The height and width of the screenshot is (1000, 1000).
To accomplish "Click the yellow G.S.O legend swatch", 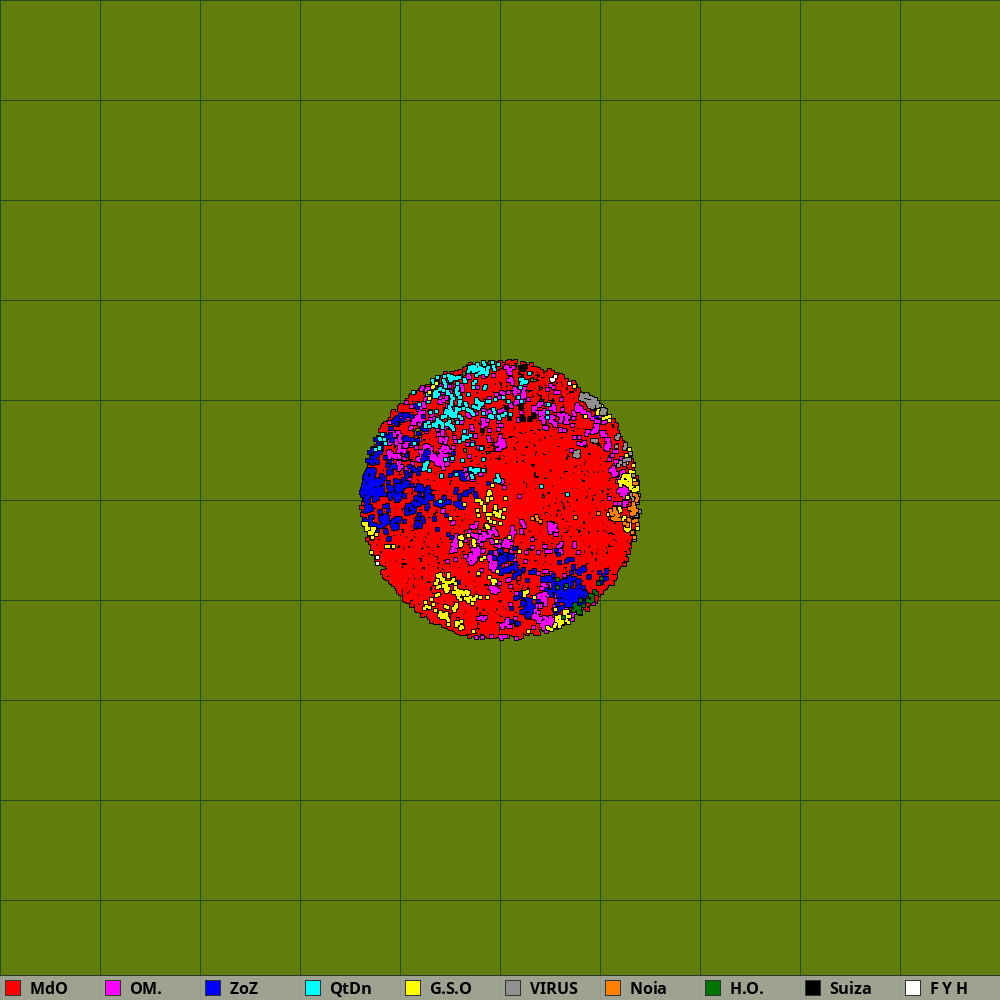I will 413,988.
